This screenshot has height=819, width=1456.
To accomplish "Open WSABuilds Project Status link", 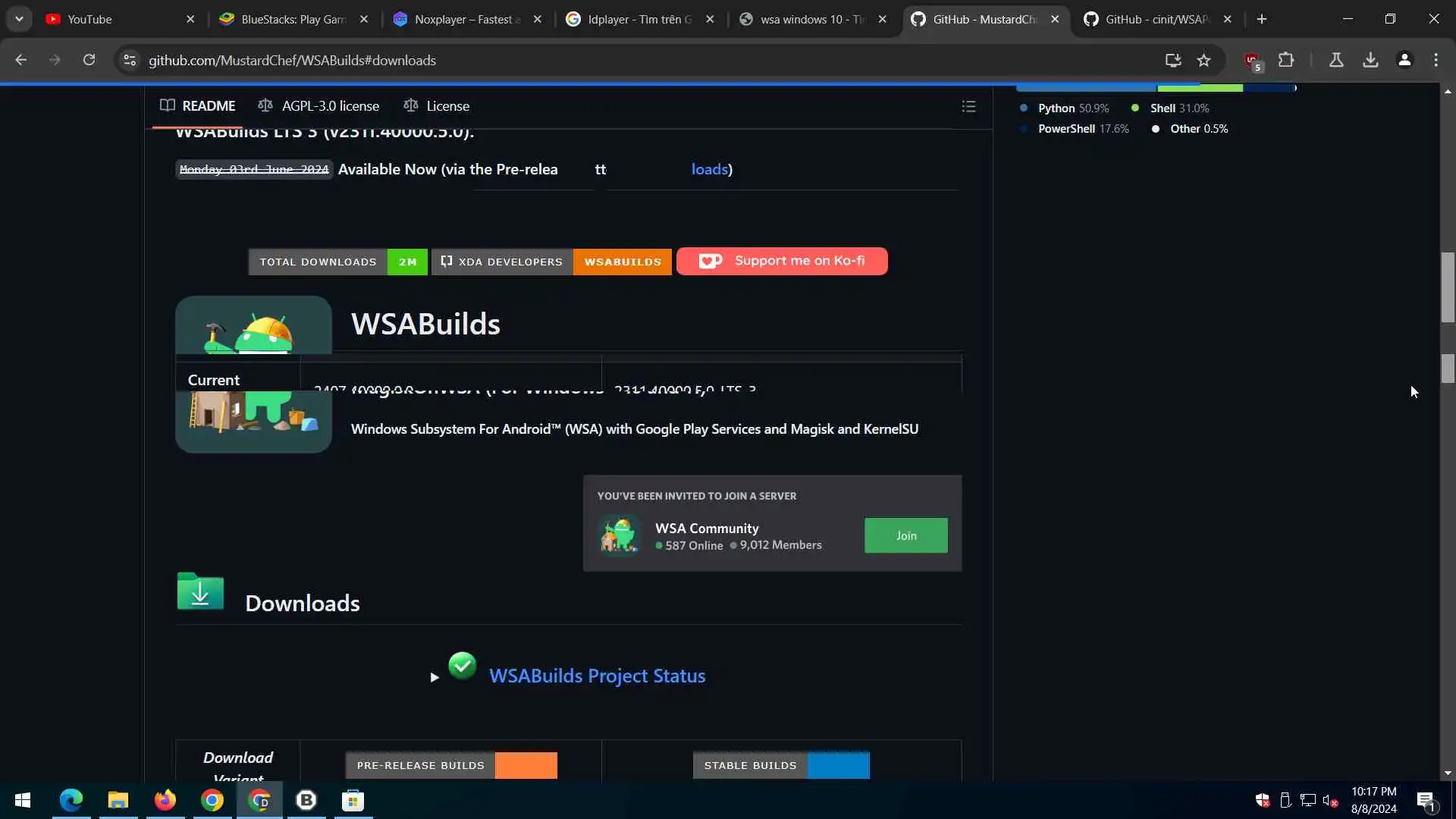I will [597, 676].
